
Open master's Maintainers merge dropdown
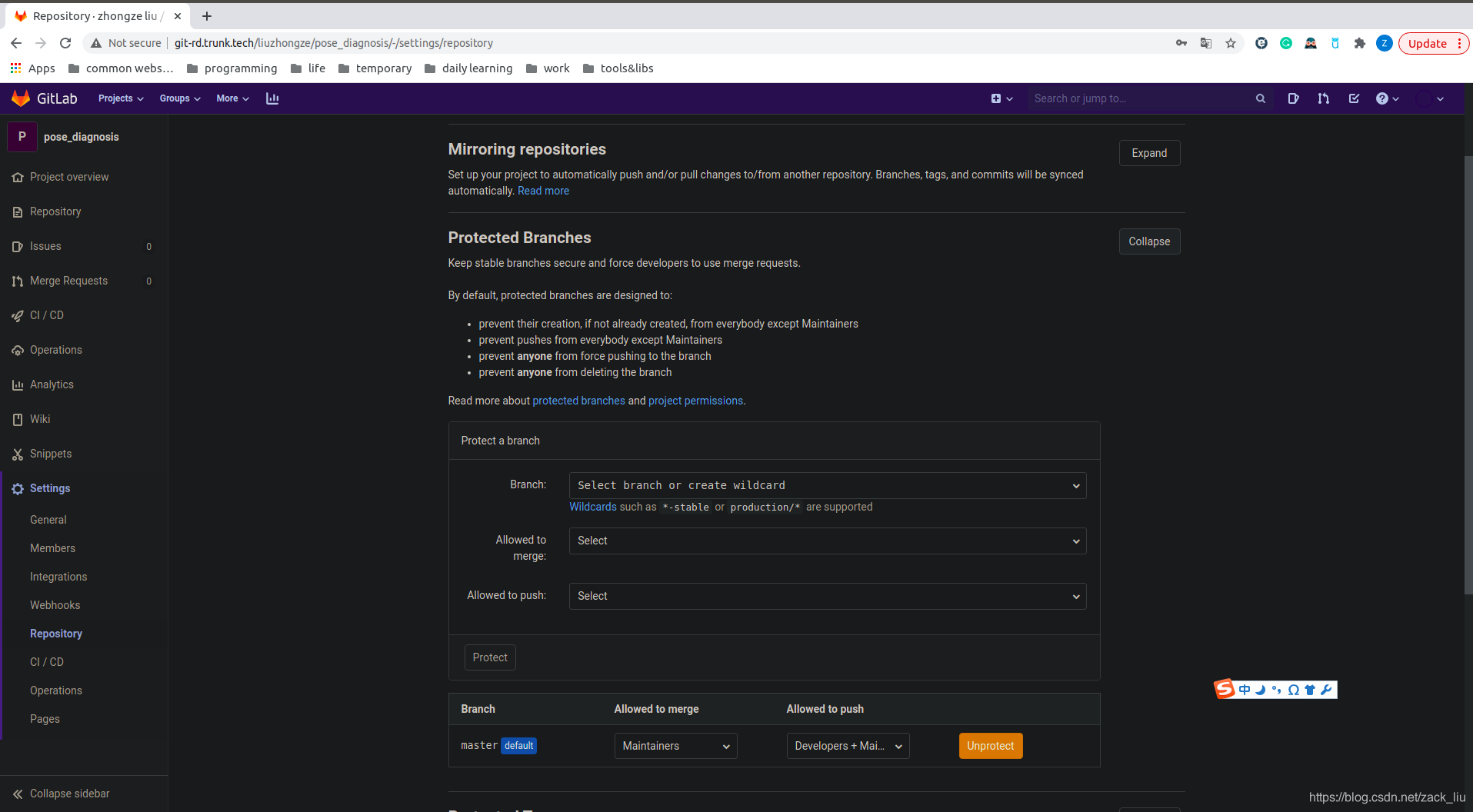coord(675,746)
